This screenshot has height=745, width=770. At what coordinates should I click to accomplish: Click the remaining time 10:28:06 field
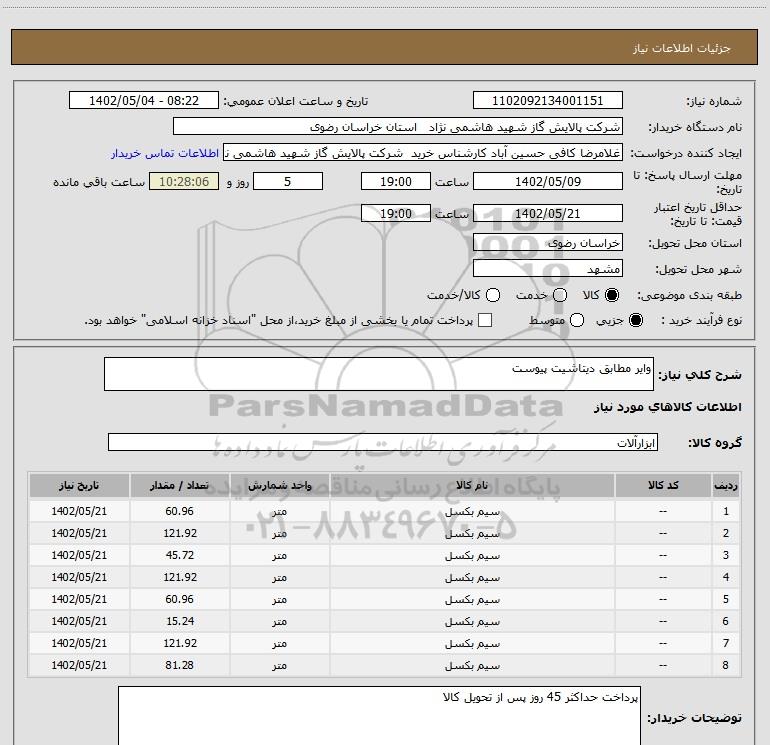click(184, 182)
